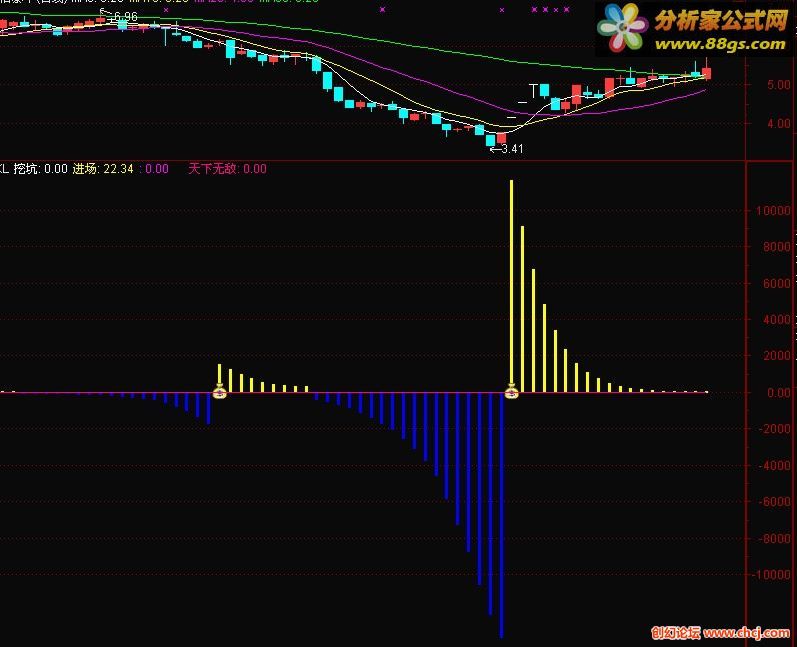Image resolution: width=797 pixels, height=647 pixels.
Task: Click the last red candlestick on the right
Action: click(707, 73)
